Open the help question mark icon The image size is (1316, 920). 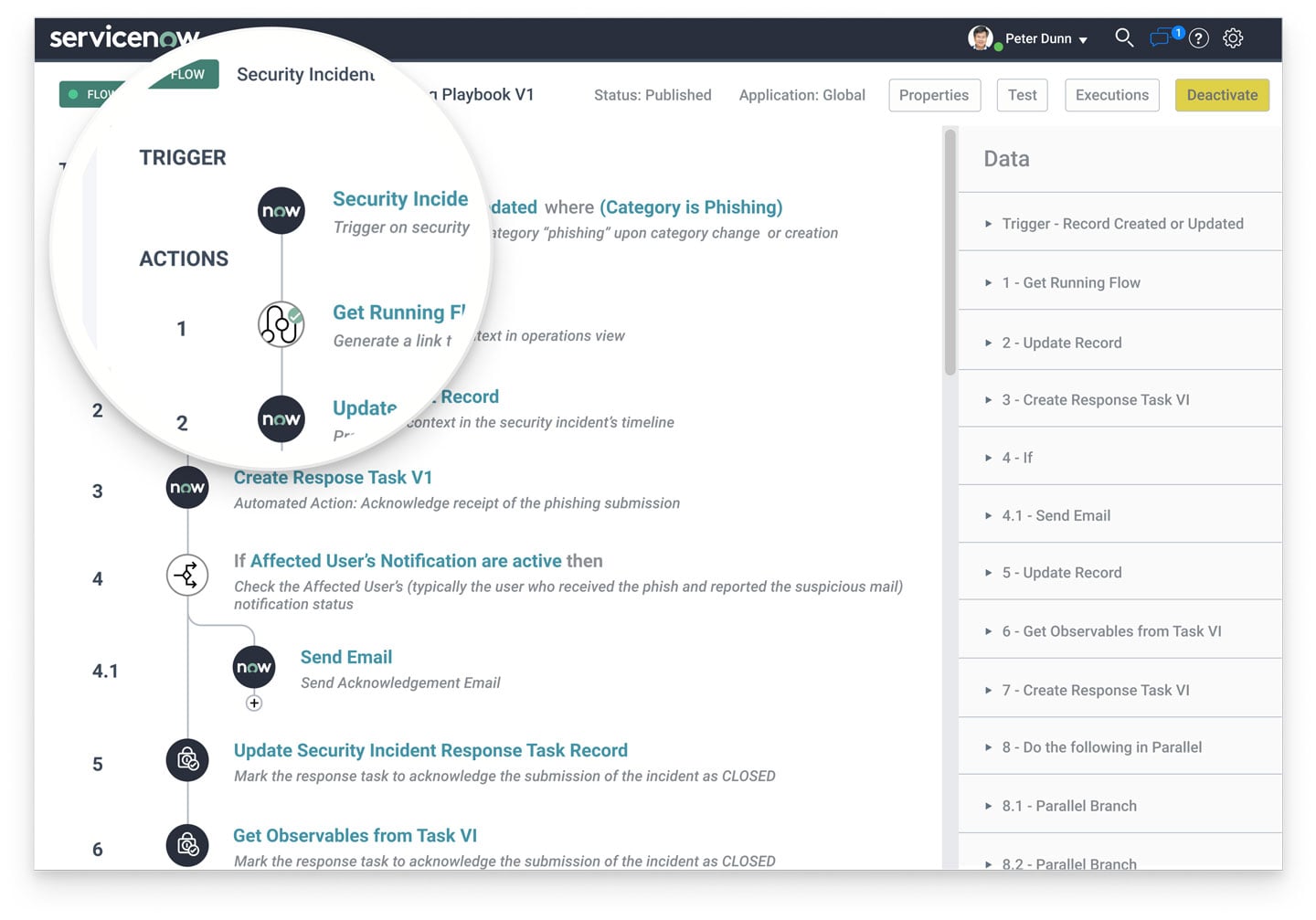tap(1199, 38)
